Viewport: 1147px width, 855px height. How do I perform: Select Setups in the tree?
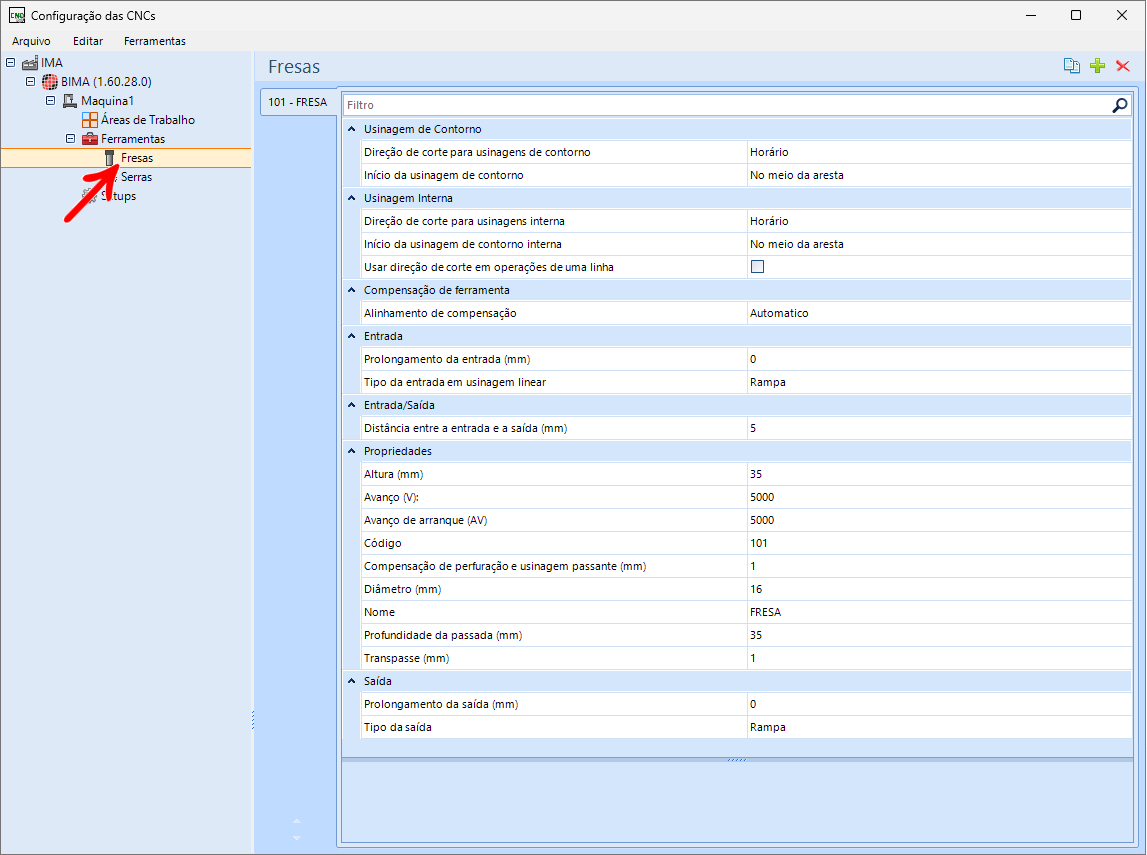coord(119,196)
